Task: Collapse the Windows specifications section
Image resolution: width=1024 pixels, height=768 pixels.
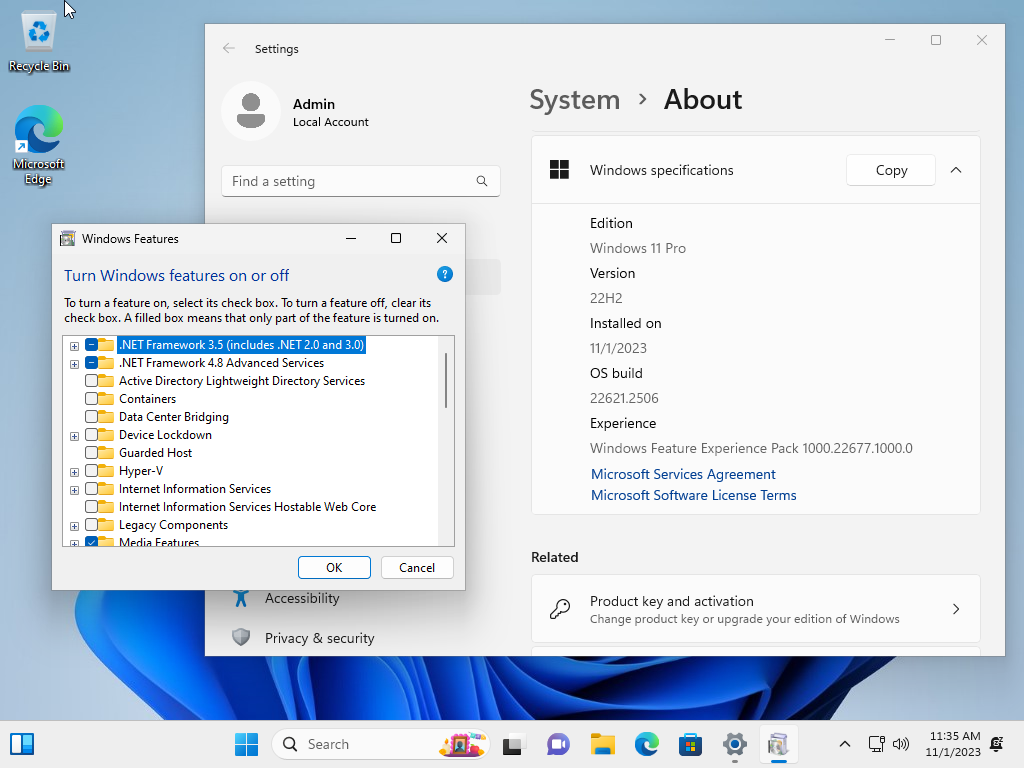Action: (x=955, y=170)
